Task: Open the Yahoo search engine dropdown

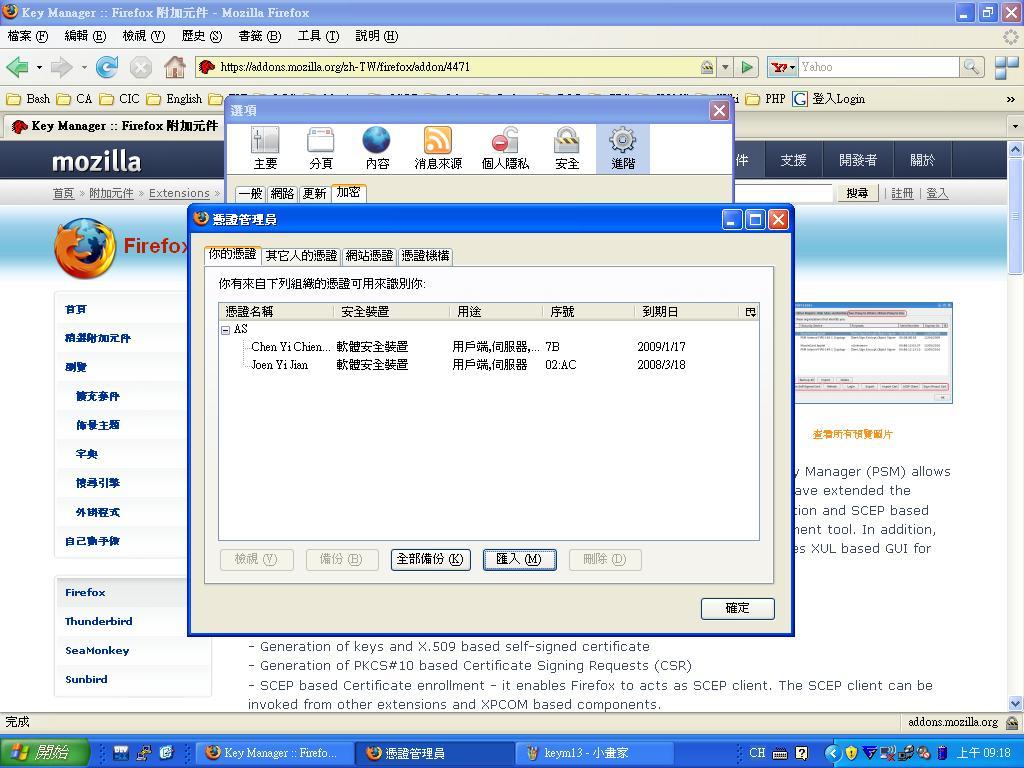Action: (x=783, y=67)
